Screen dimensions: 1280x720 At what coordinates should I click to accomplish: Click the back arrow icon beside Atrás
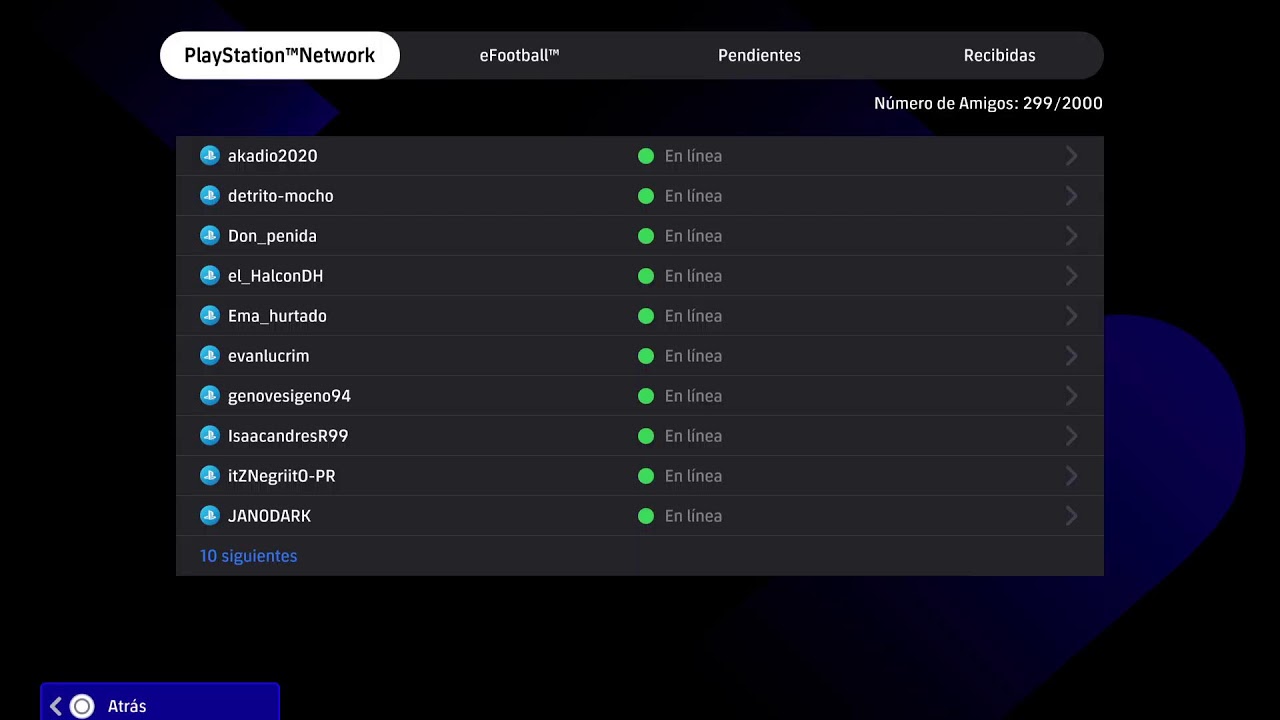click(56, 706)
